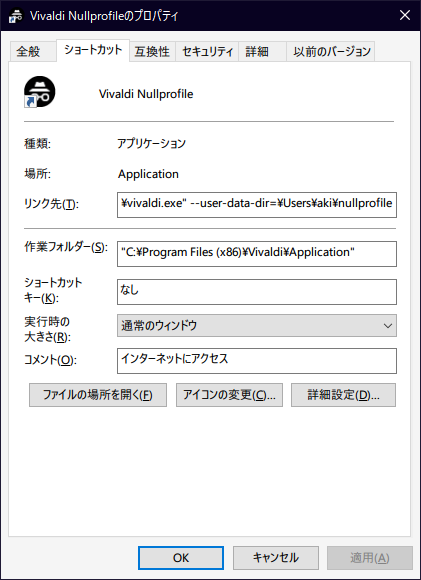The height and width of the screenshot is (580, 421).
Task: Click the title bar shortcut icon
Action: pos(16,16)
